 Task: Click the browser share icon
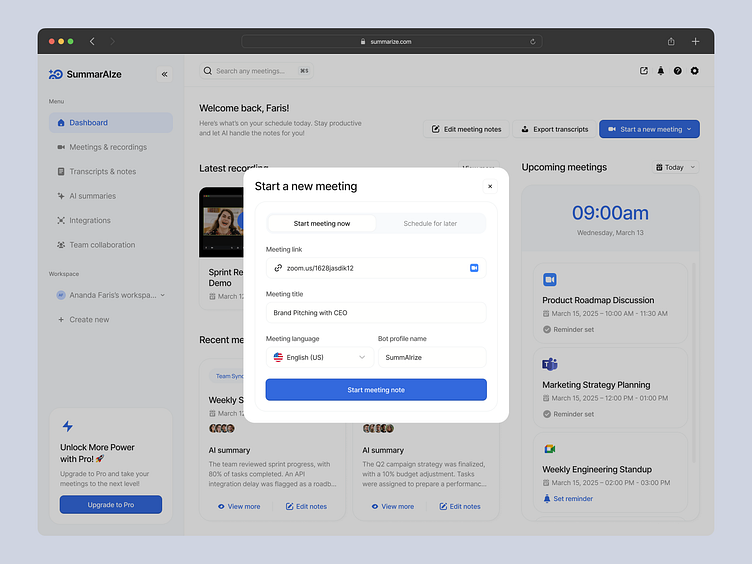(x=671, y=42)
